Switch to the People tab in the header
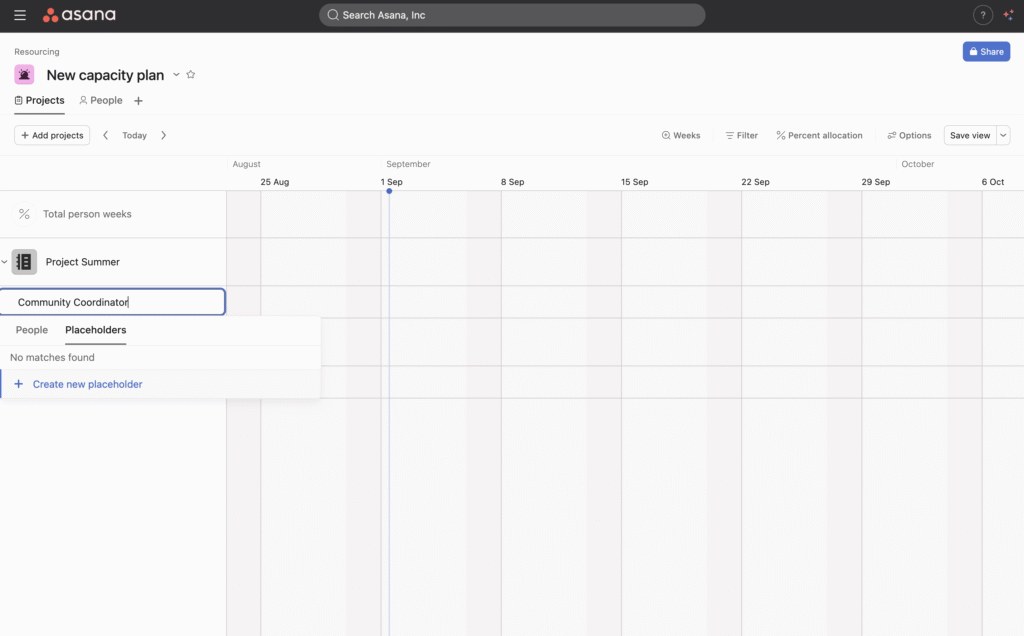 point(100,101)
